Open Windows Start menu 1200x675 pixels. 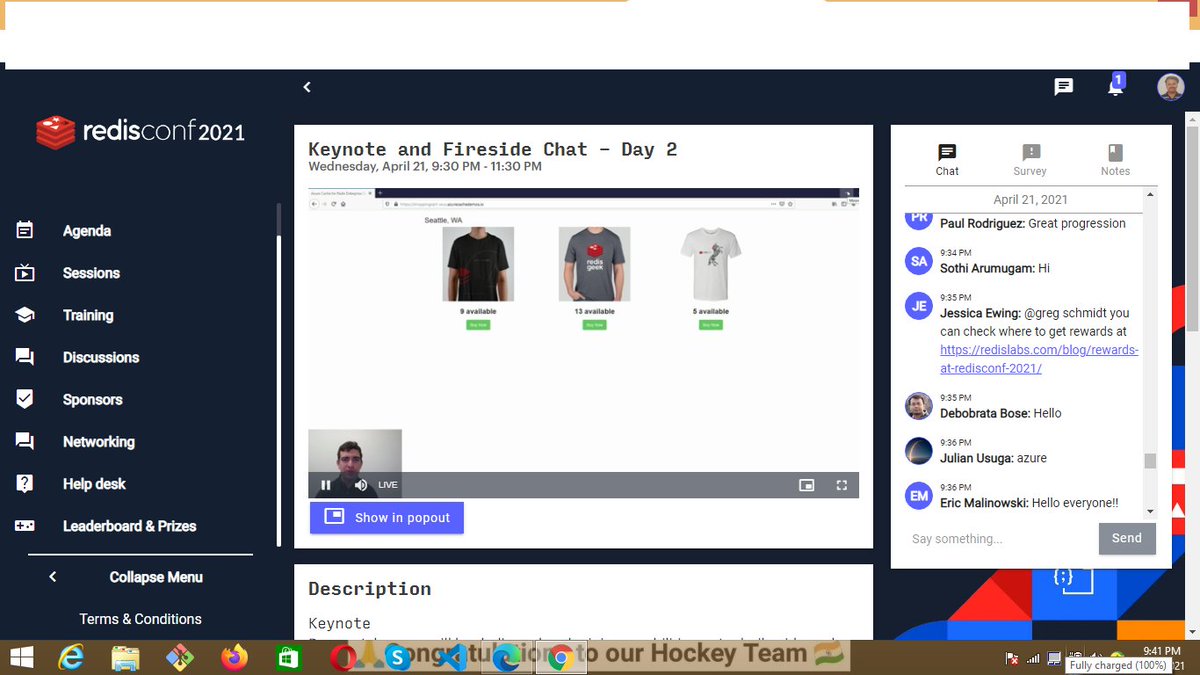coord(21,657)
